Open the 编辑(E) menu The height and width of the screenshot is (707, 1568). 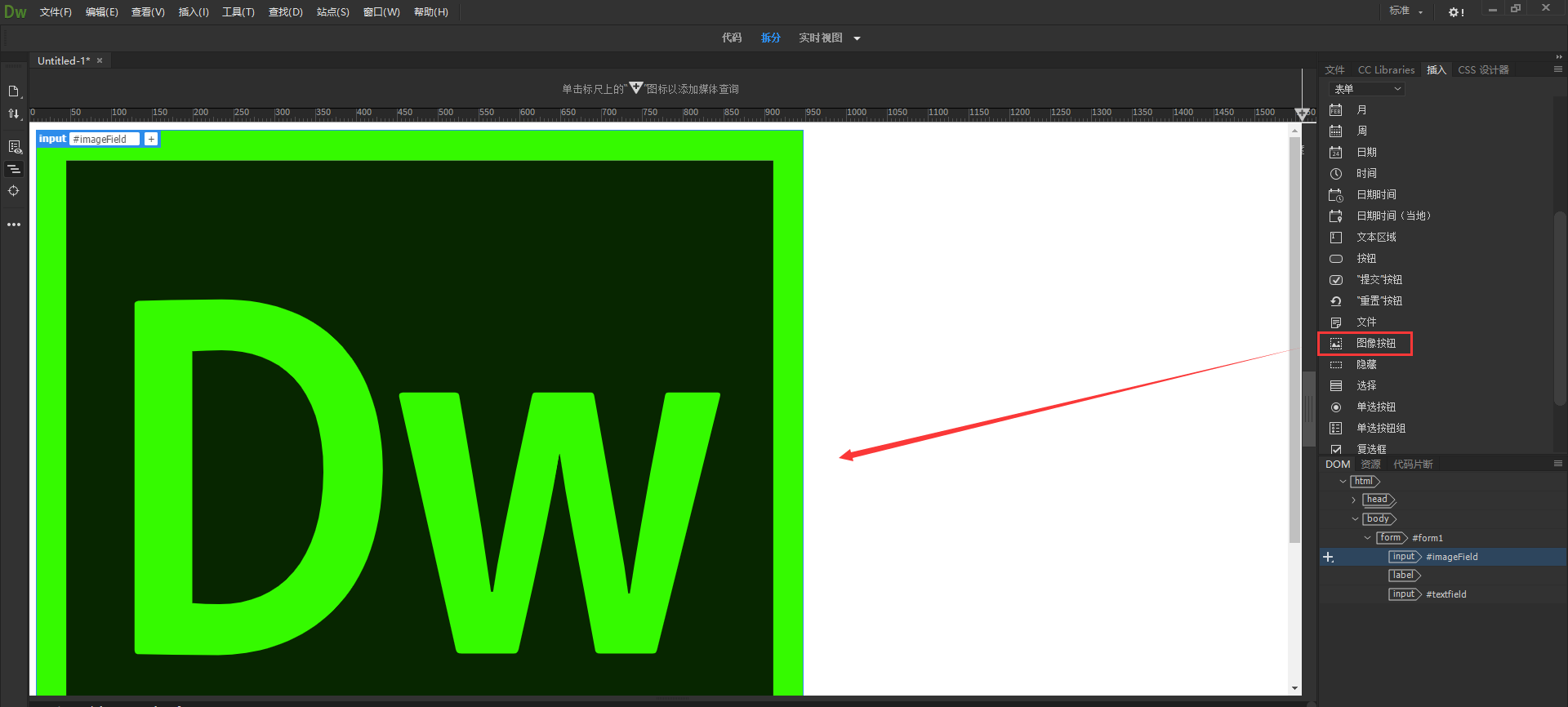tap(102, 12)
